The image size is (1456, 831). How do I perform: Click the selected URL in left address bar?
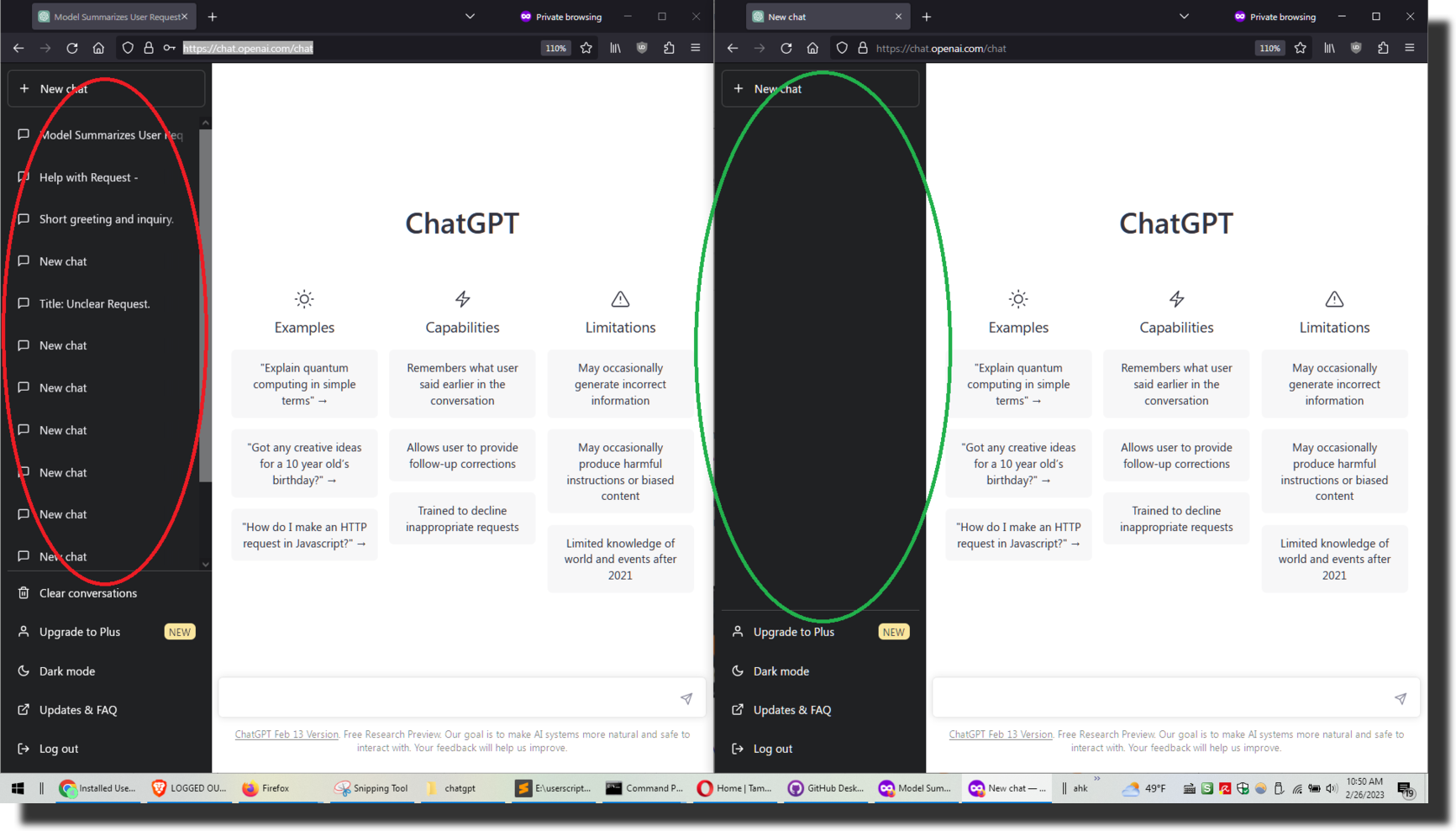pos(248,48)
